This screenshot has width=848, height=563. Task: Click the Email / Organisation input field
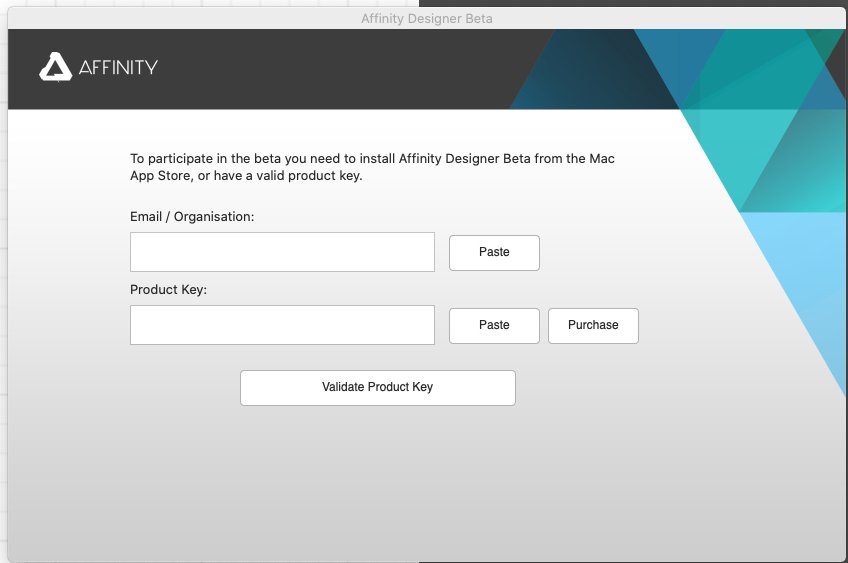coord(282,252)
